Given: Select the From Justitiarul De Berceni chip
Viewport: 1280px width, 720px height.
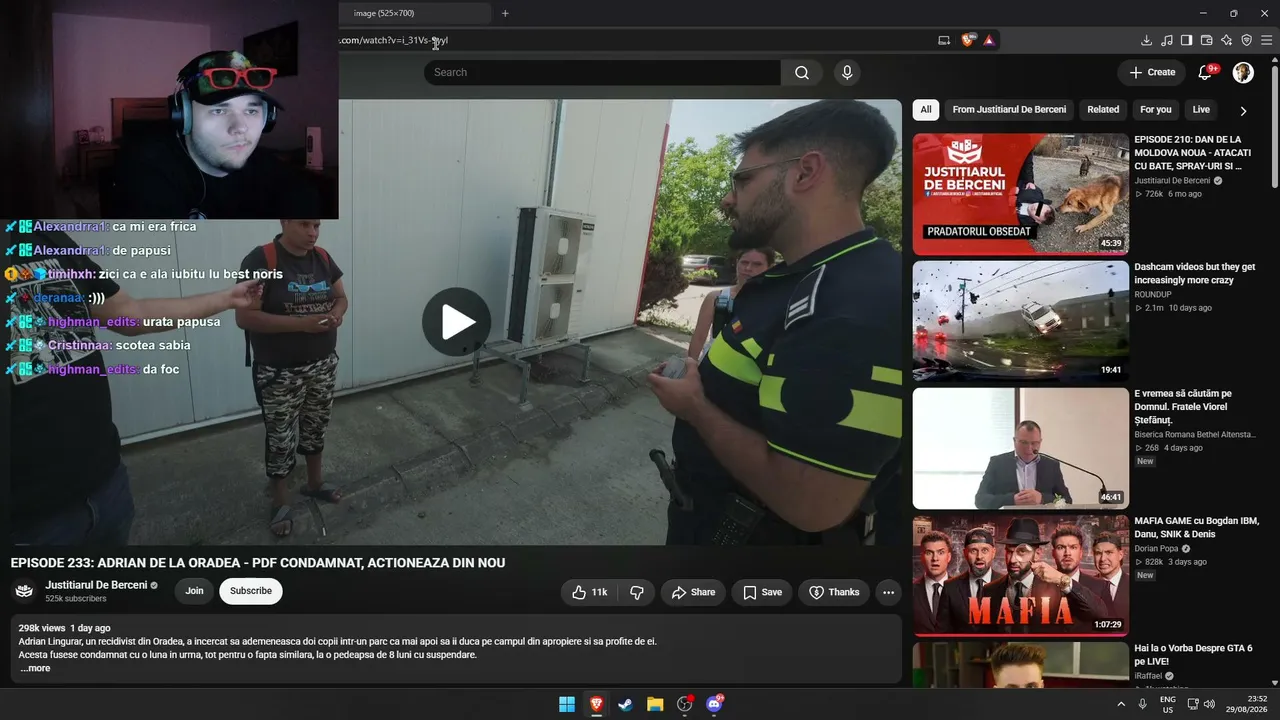Looking at the screenshot, I should 1009,110.
